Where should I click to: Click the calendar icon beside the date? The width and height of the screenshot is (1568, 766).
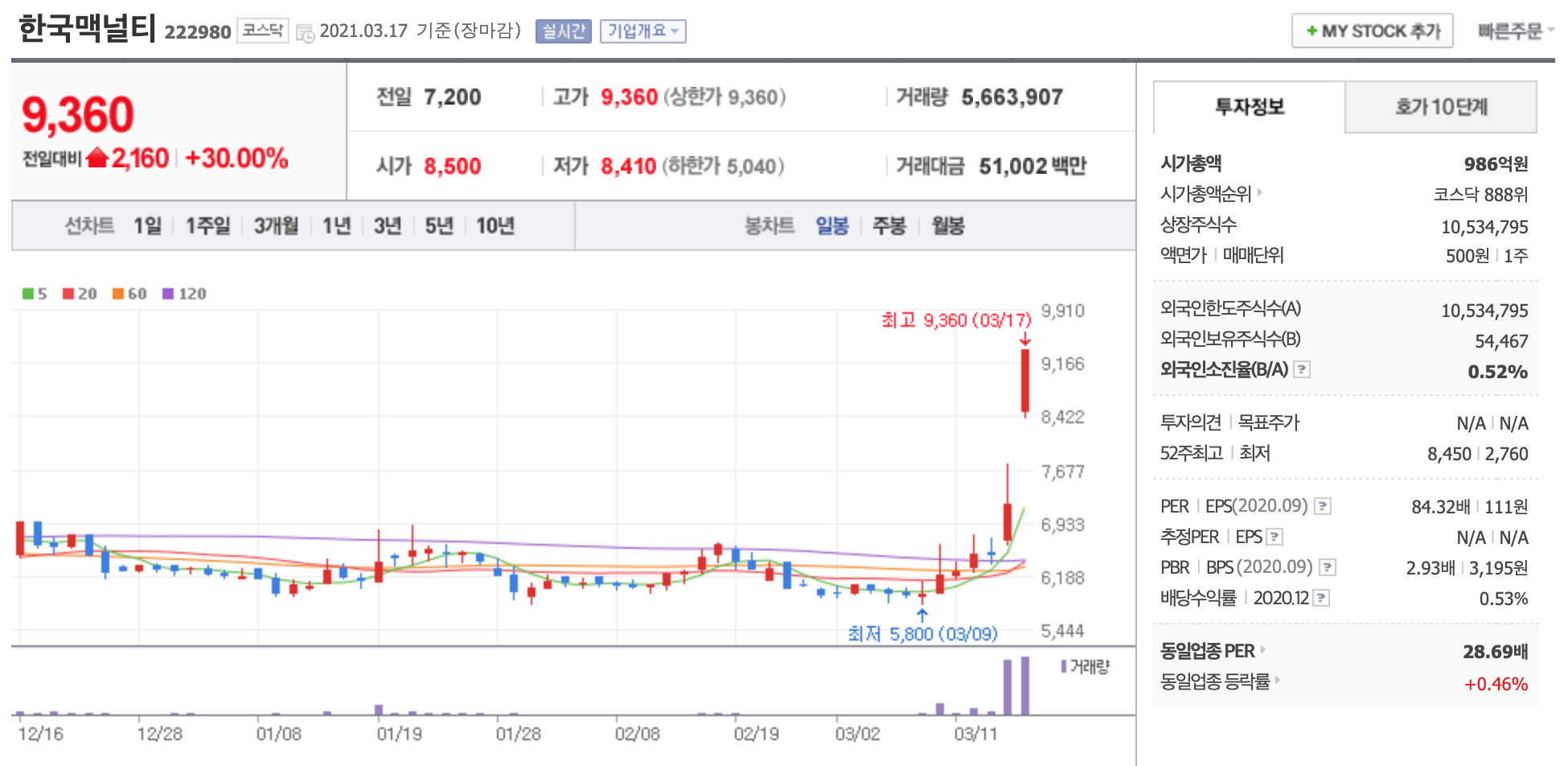(305, 33)
